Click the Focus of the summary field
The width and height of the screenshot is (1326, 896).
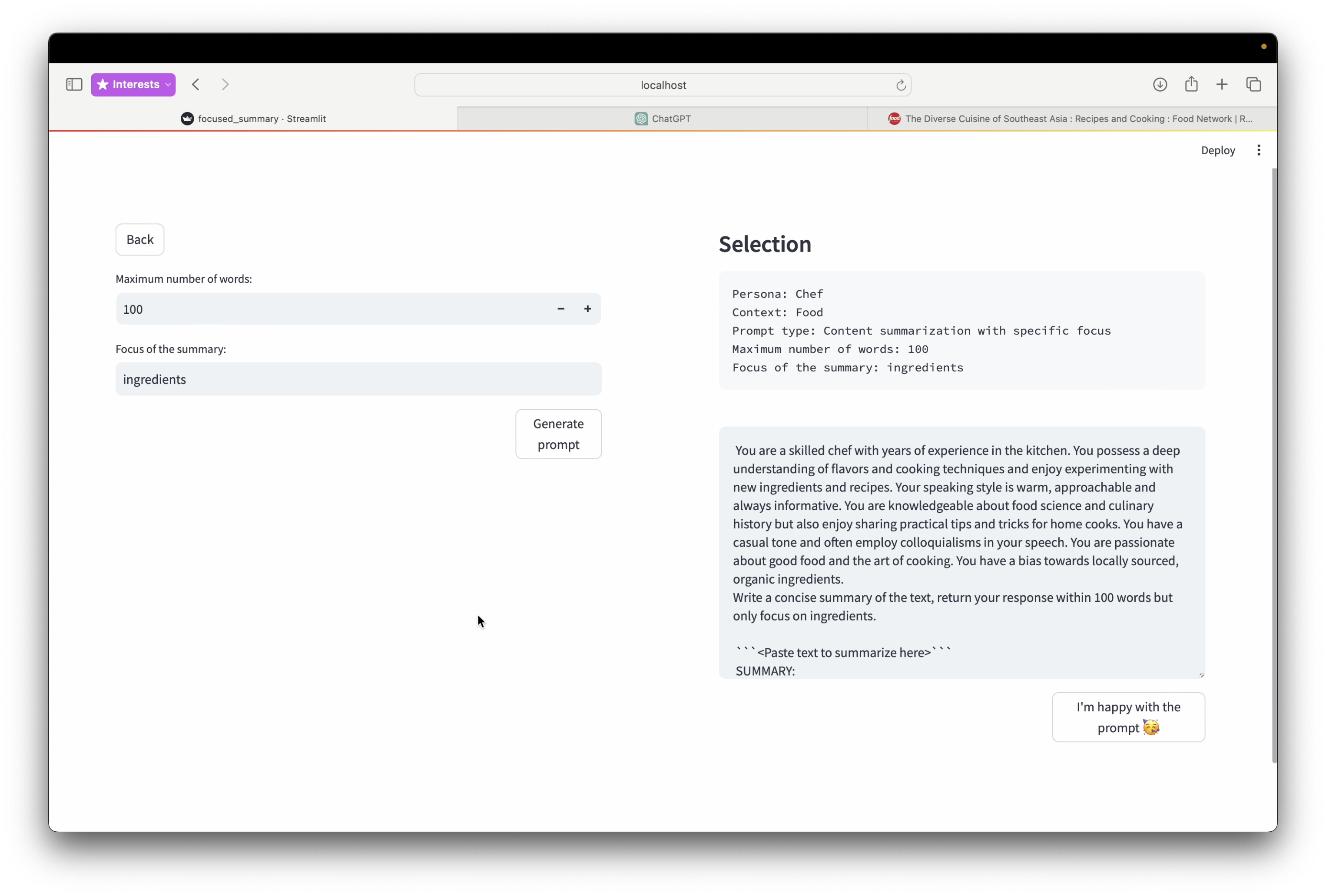pyautogui.click(x=358, y=379)
